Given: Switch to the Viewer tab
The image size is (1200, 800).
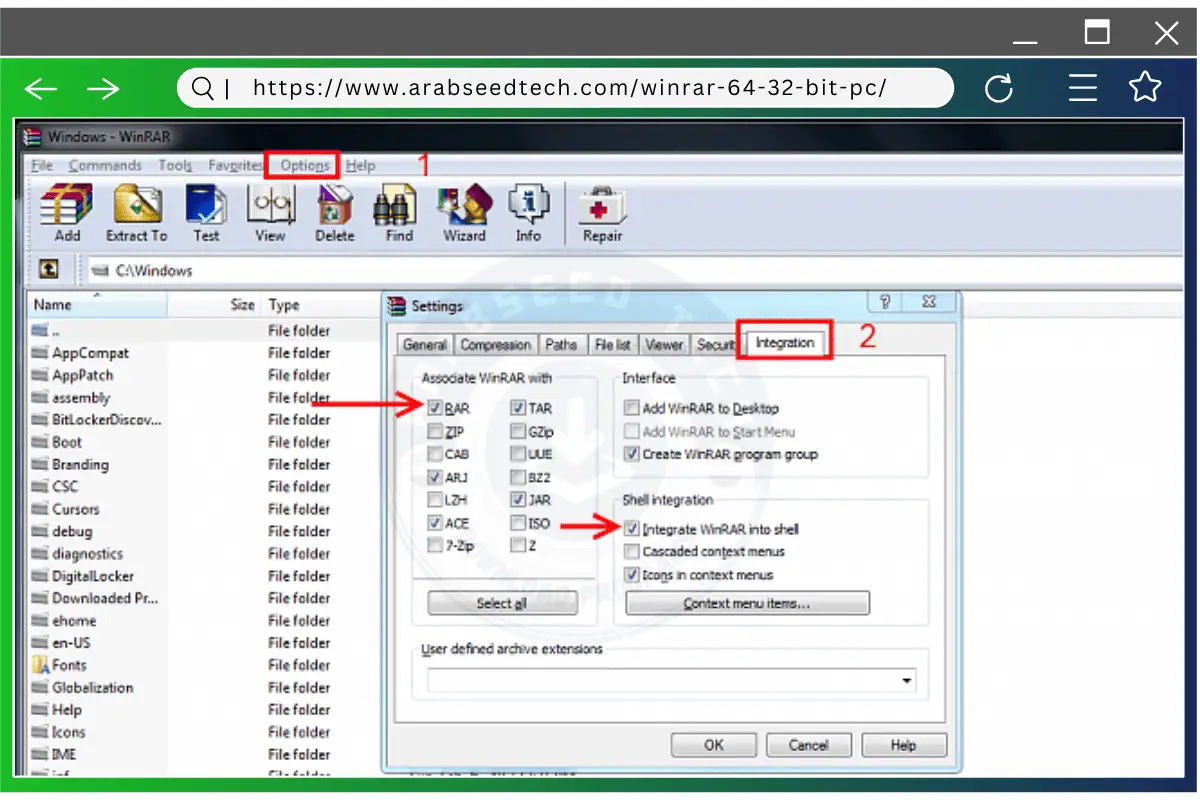Looking at the screenshot, I should coord(664,344).
